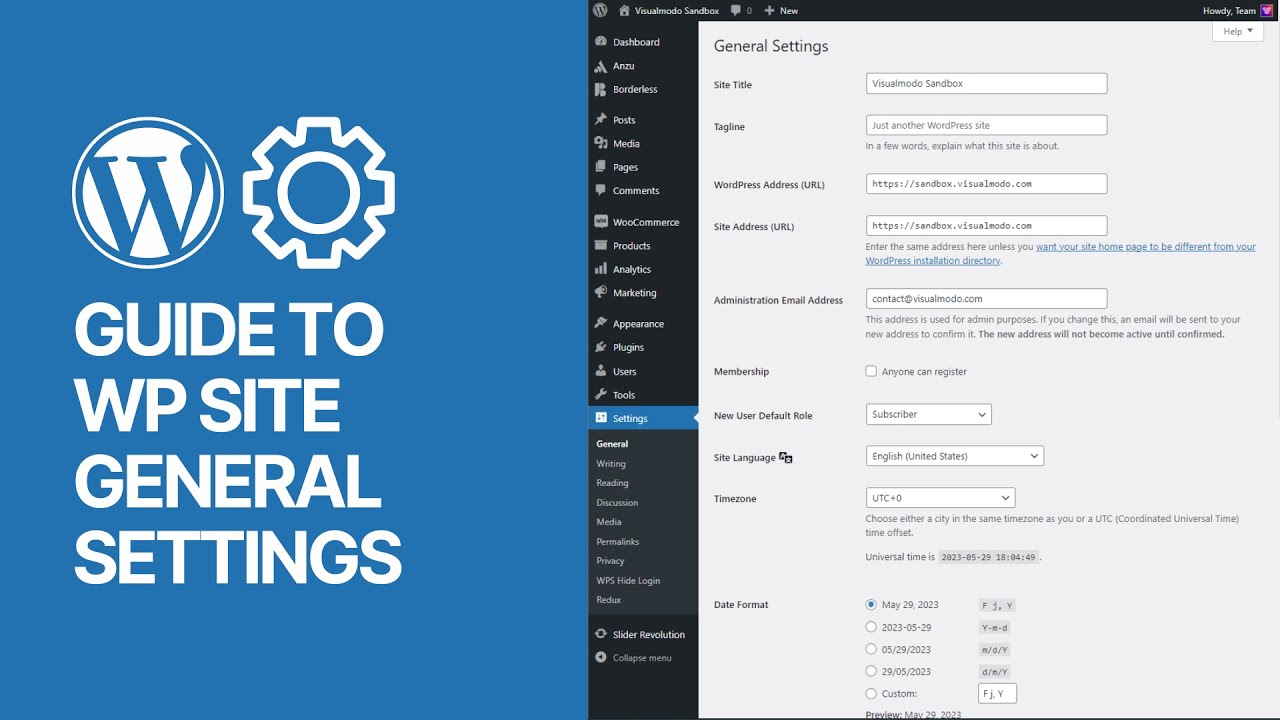Open the General settings submenu item
The width and height of the screenshot is (1280, 720).
pos(612,444)
